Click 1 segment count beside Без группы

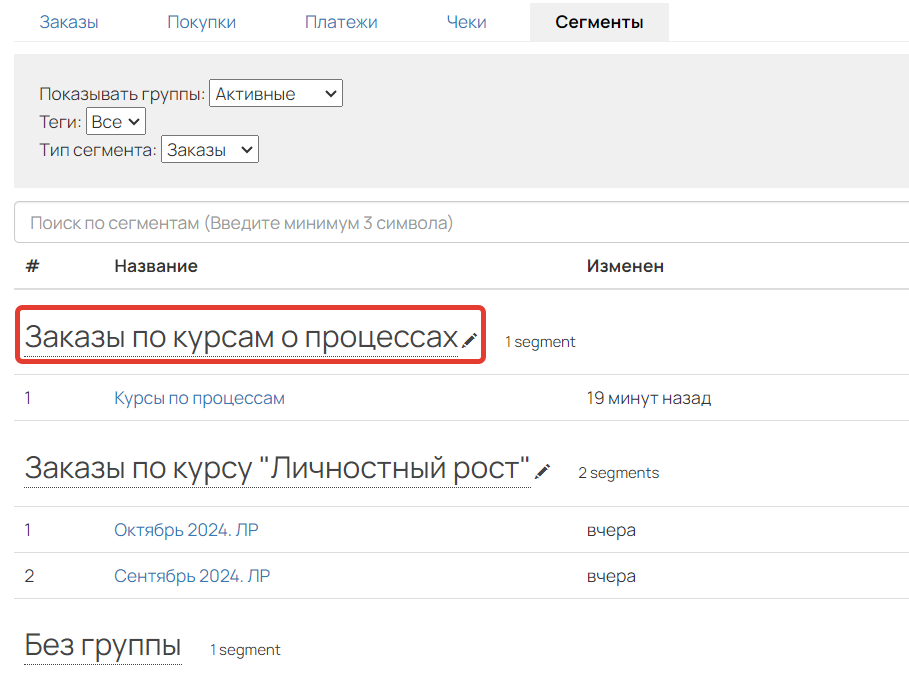click(x=245, y=650)
